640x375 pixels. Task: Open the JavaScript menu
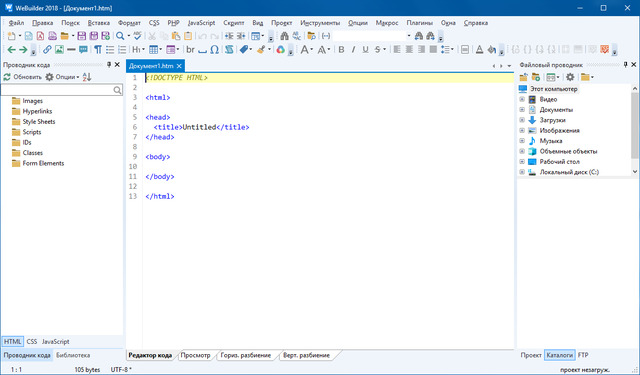[201, 23]
